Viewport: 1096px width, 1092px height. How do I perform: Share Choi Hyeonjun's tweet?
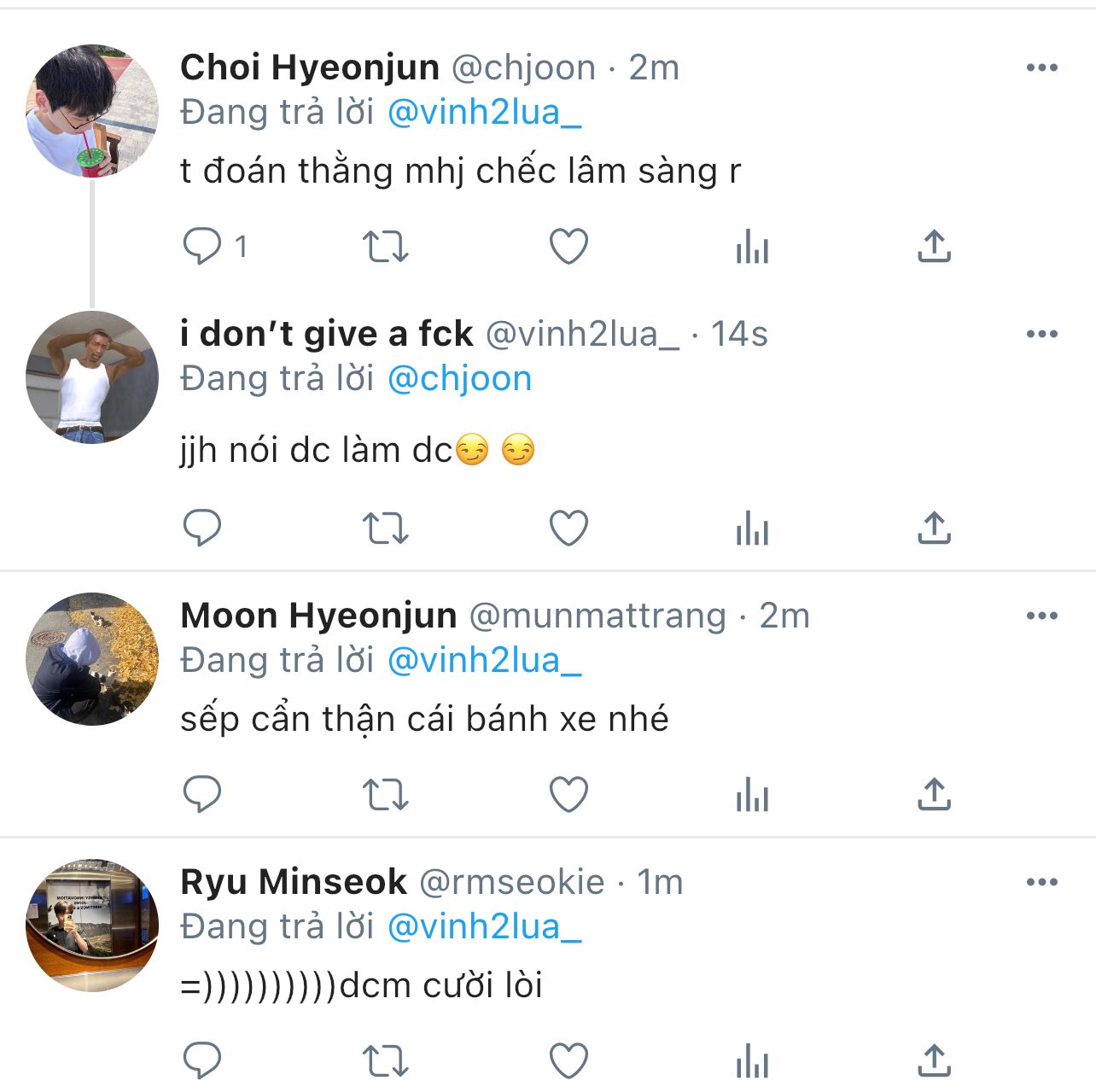pos(935,247)
